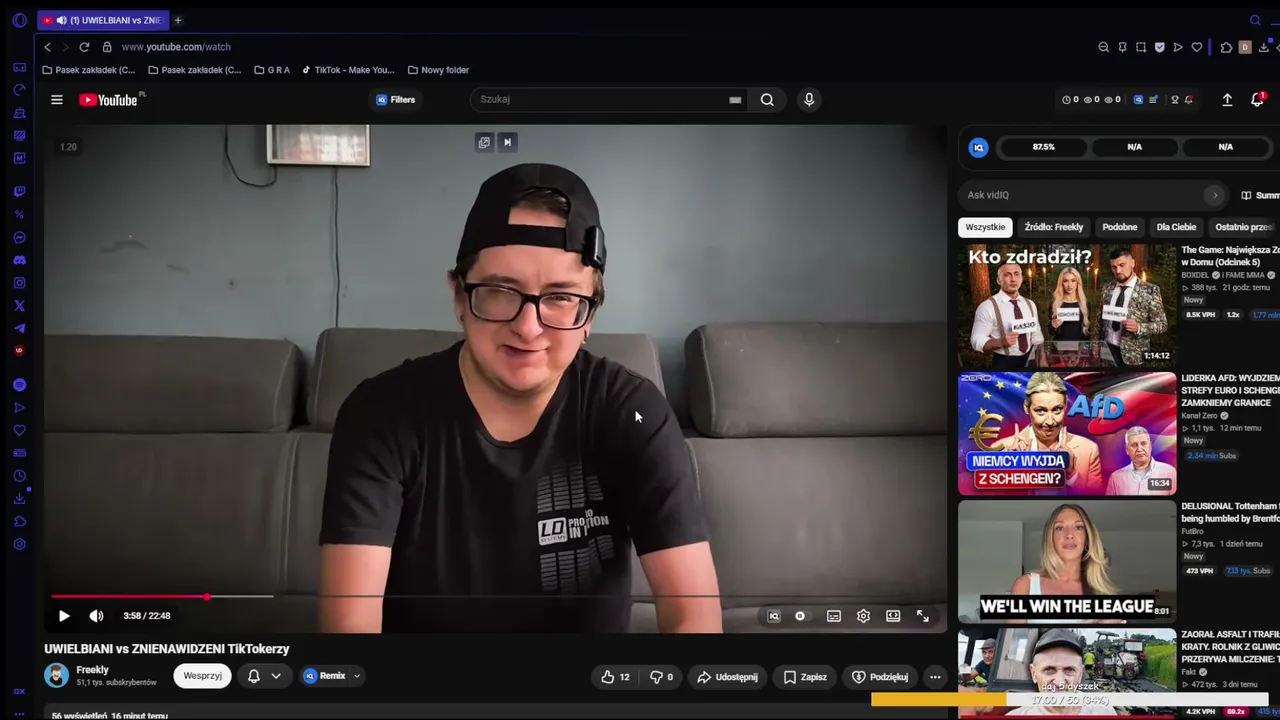Open the Kto zdradził video thumbnail
This screenshot has width=1280, height=720.
(1067, 304)
